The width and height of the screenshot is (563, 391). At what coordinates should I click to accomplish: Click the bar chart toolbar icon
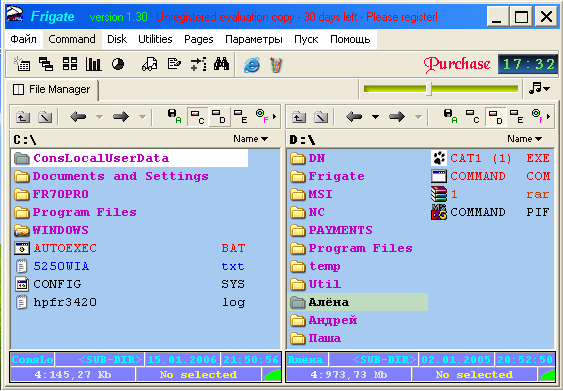click(x=93, y=64)
